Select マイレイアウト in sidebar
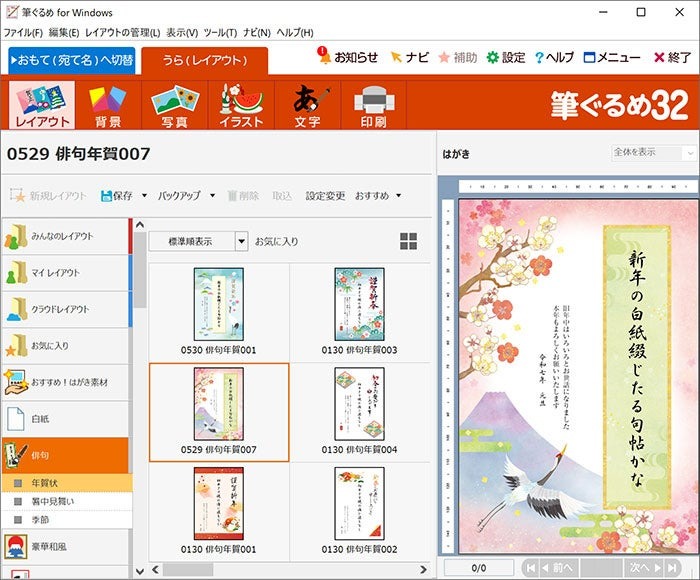 65,273
